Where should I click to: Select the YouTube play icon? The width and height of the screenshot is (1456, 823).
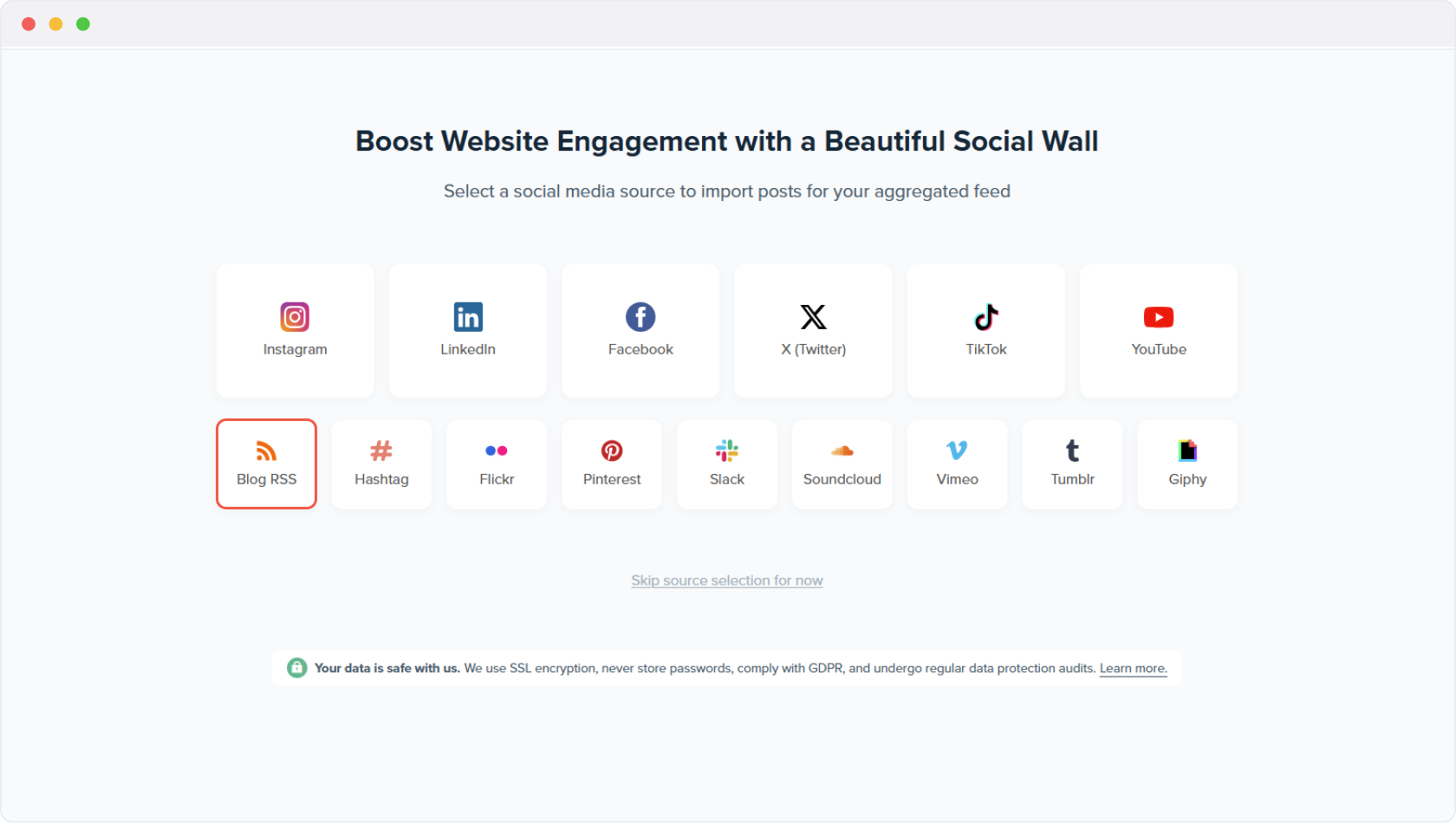click(1159, 317)
